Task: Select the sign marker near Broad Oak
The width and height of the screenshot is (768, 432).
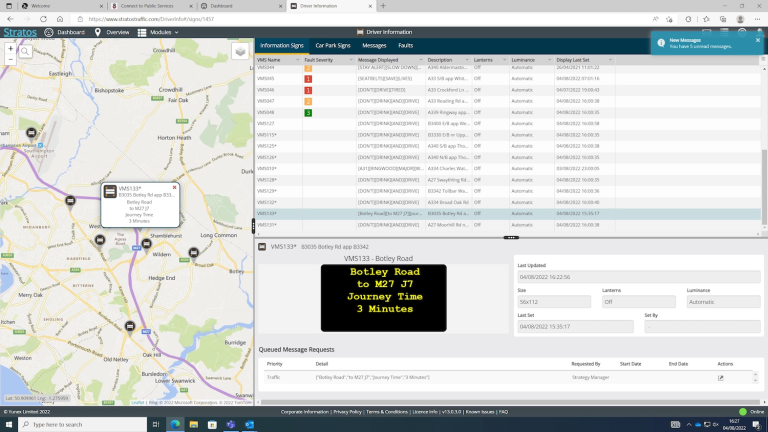Action: click(194, 253)
